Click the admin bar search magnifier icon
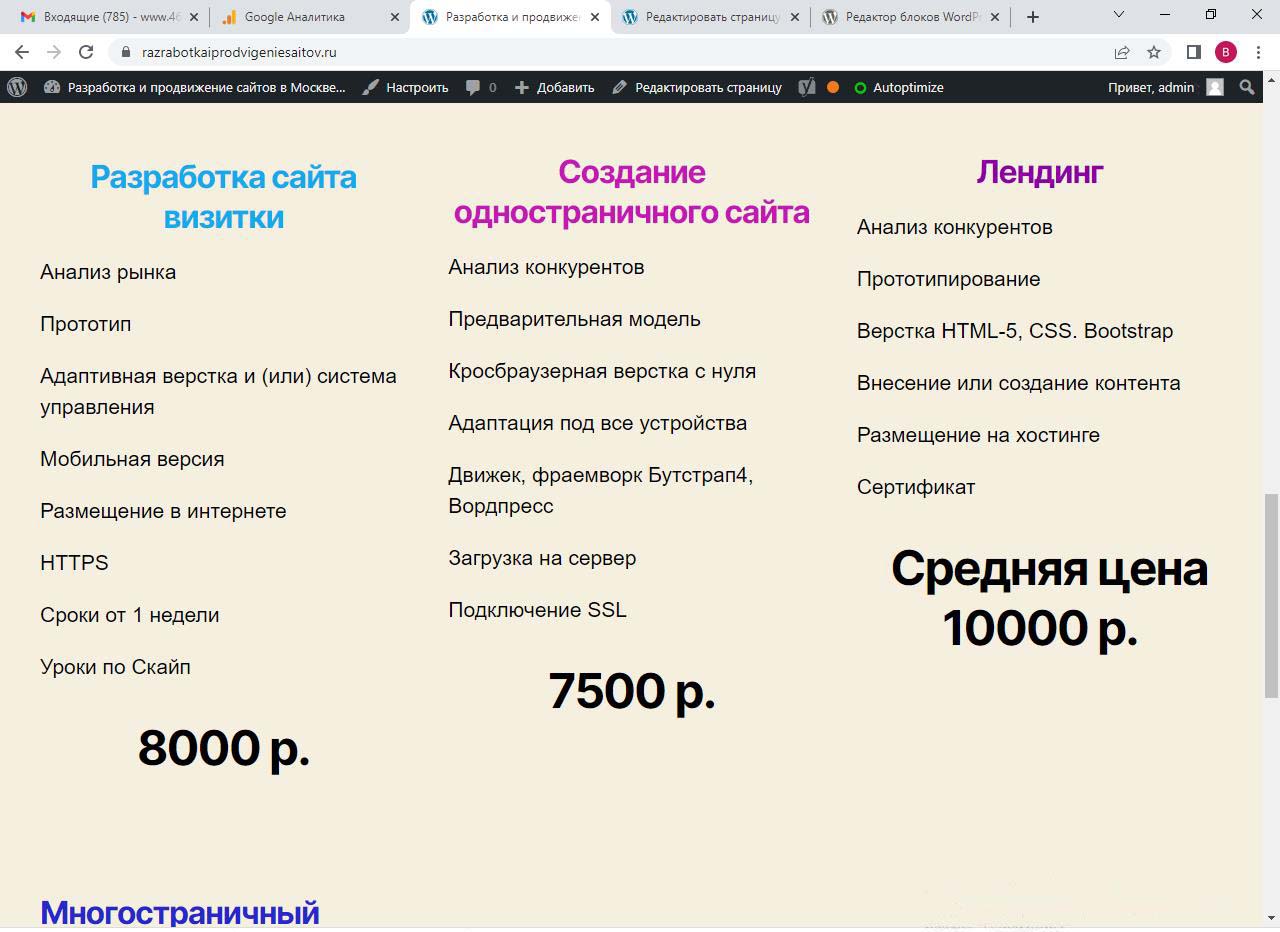Screen dimensions: 1280x932 [1246, 87]
